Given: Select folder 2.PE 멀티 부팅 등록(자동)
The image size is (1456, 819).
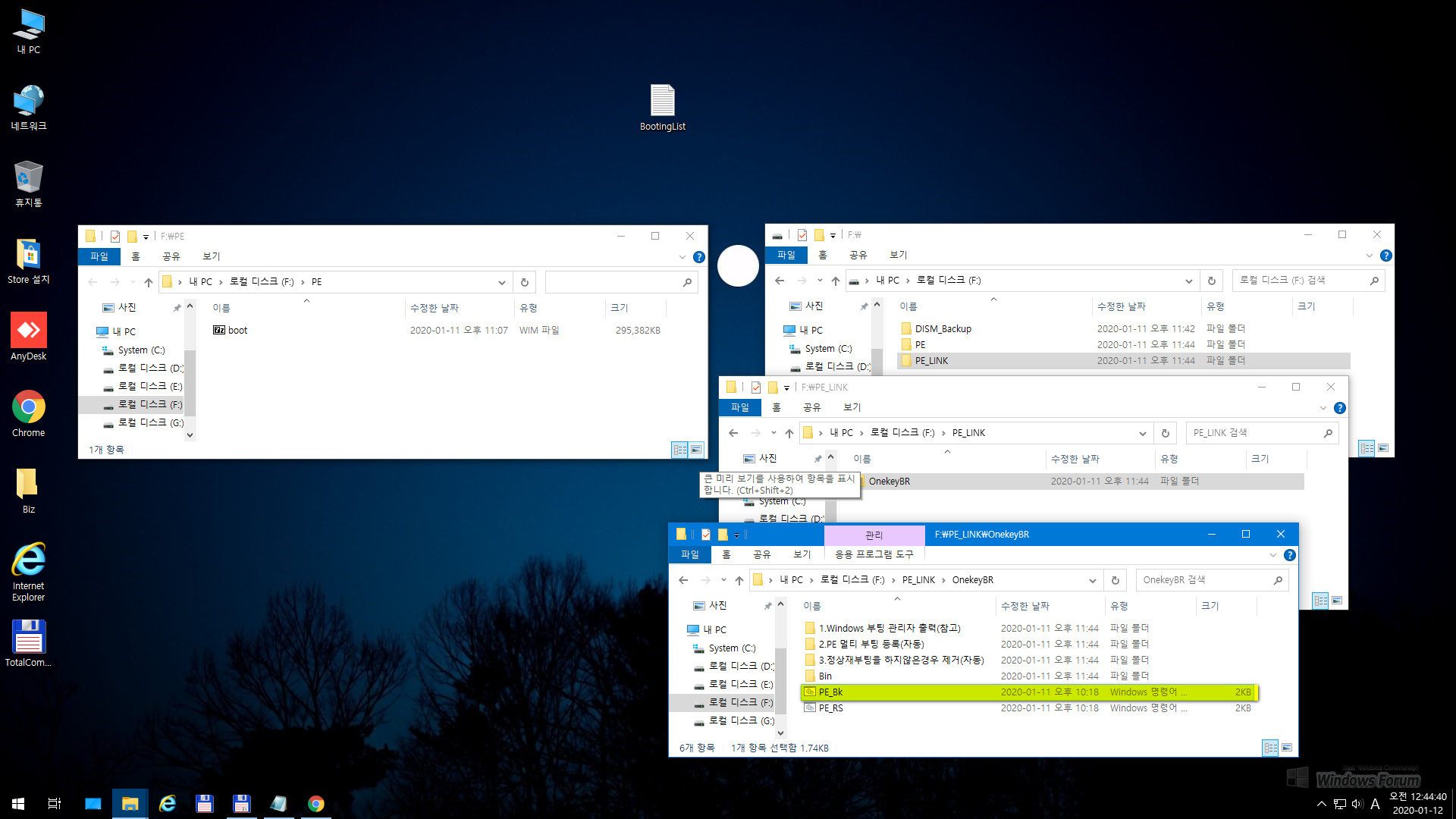Looking at the screenshot, I should (x=1030, y=645).
